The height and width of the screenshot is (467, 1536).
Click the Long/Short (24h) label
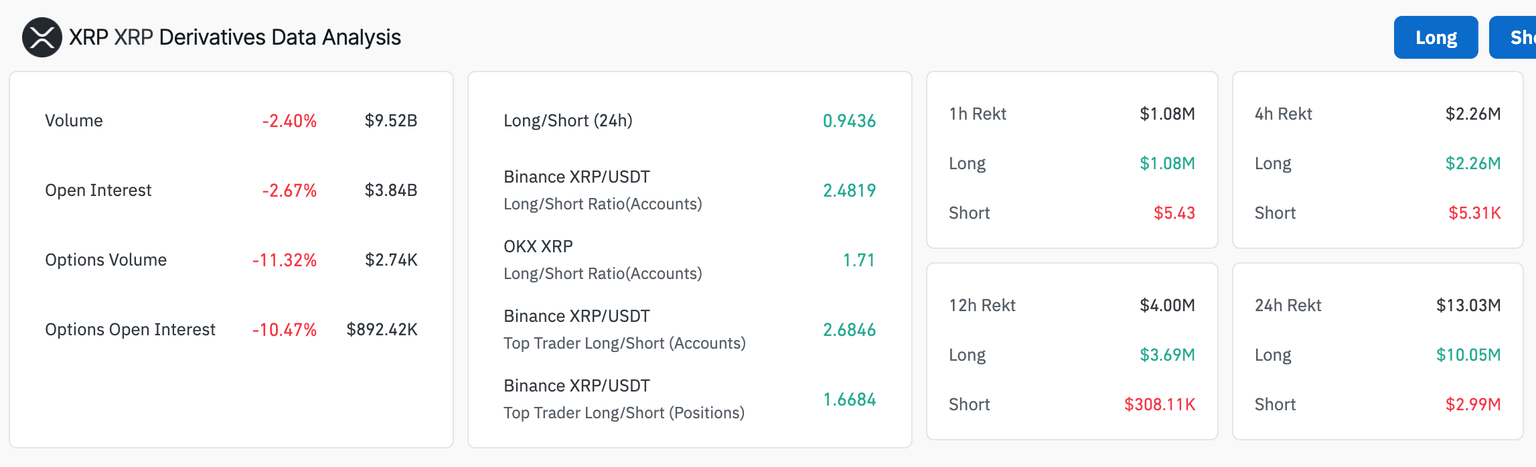[x=568, y=121]
